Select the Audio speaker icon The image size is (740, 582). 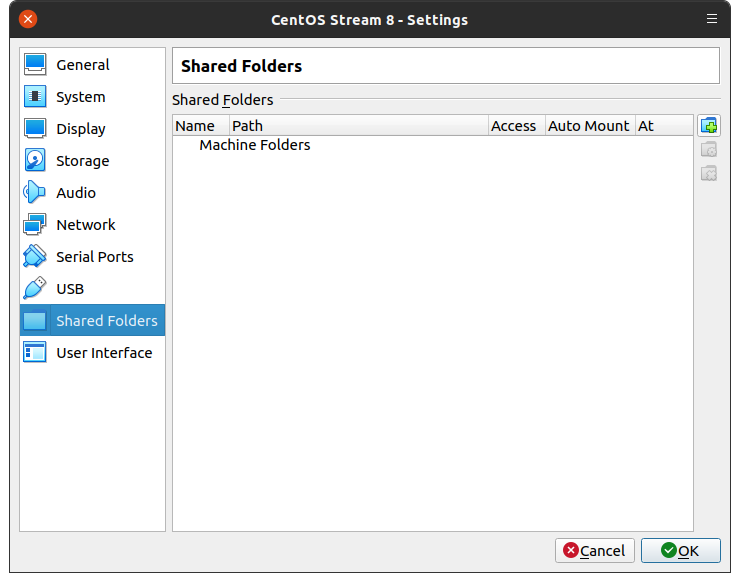35,193
